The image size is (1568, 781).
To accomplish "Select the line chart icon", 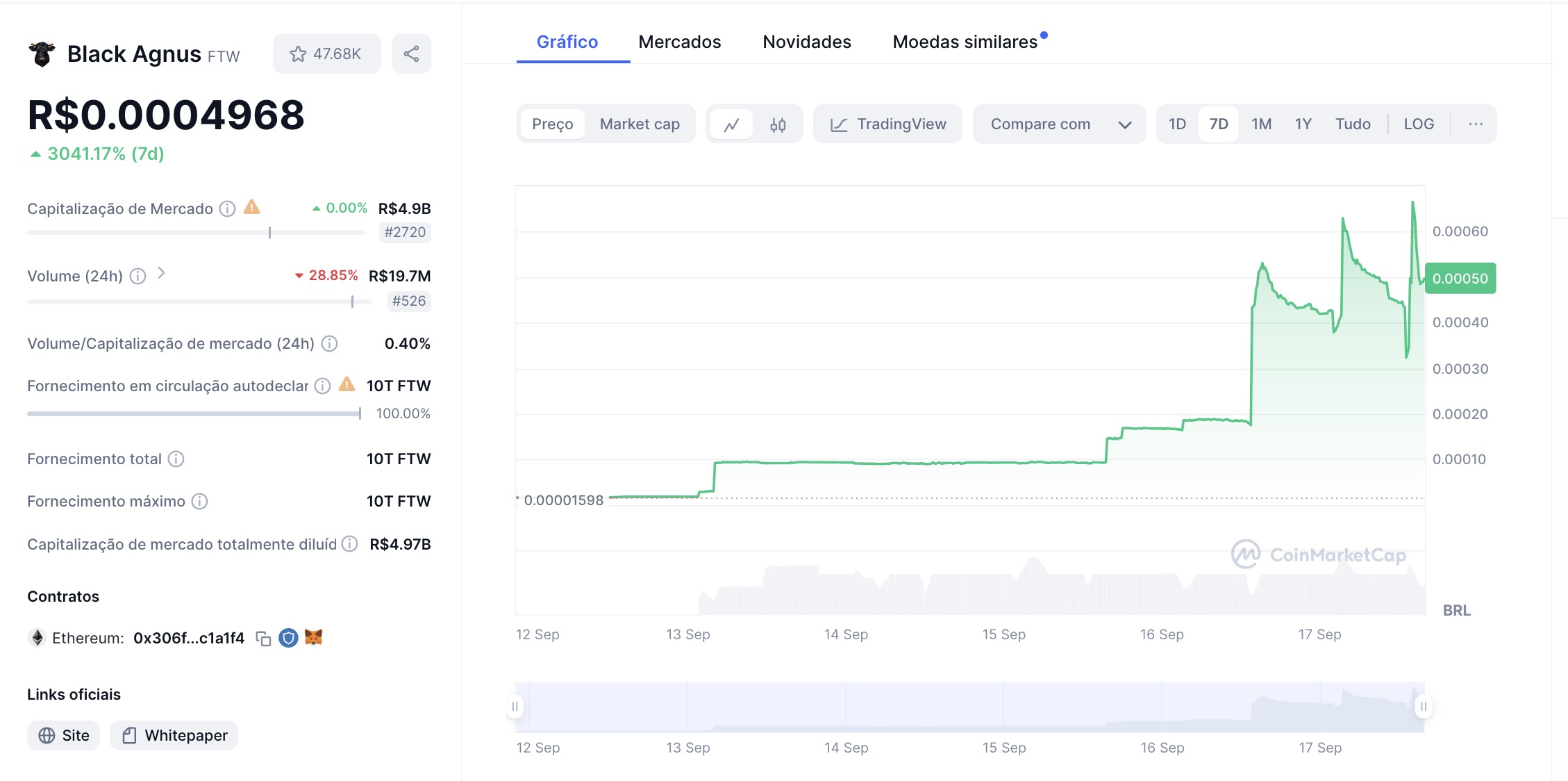I will click(x=731, y=124).
